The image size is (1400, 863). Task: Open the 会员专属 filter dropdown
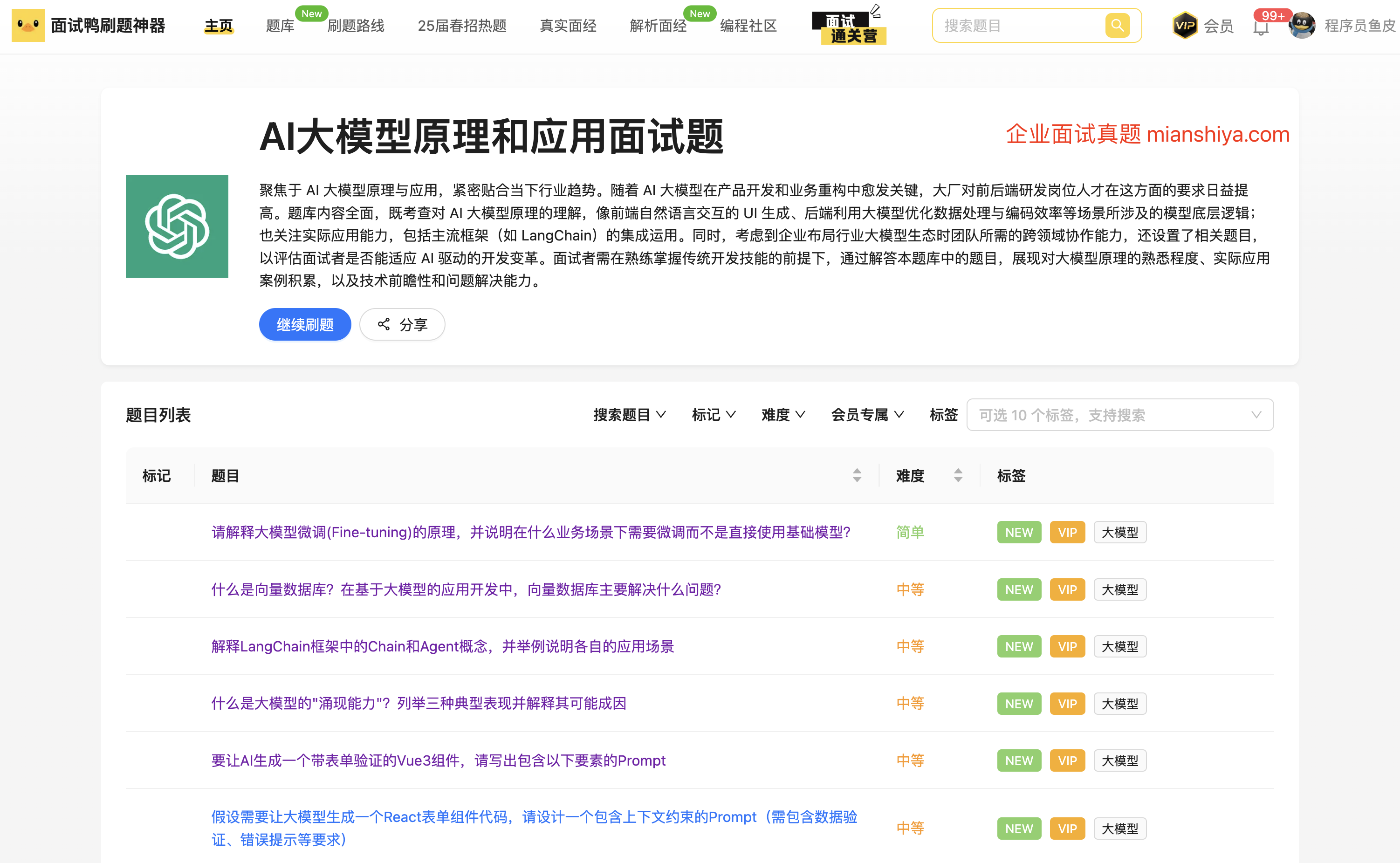click(x=867, y=415)
